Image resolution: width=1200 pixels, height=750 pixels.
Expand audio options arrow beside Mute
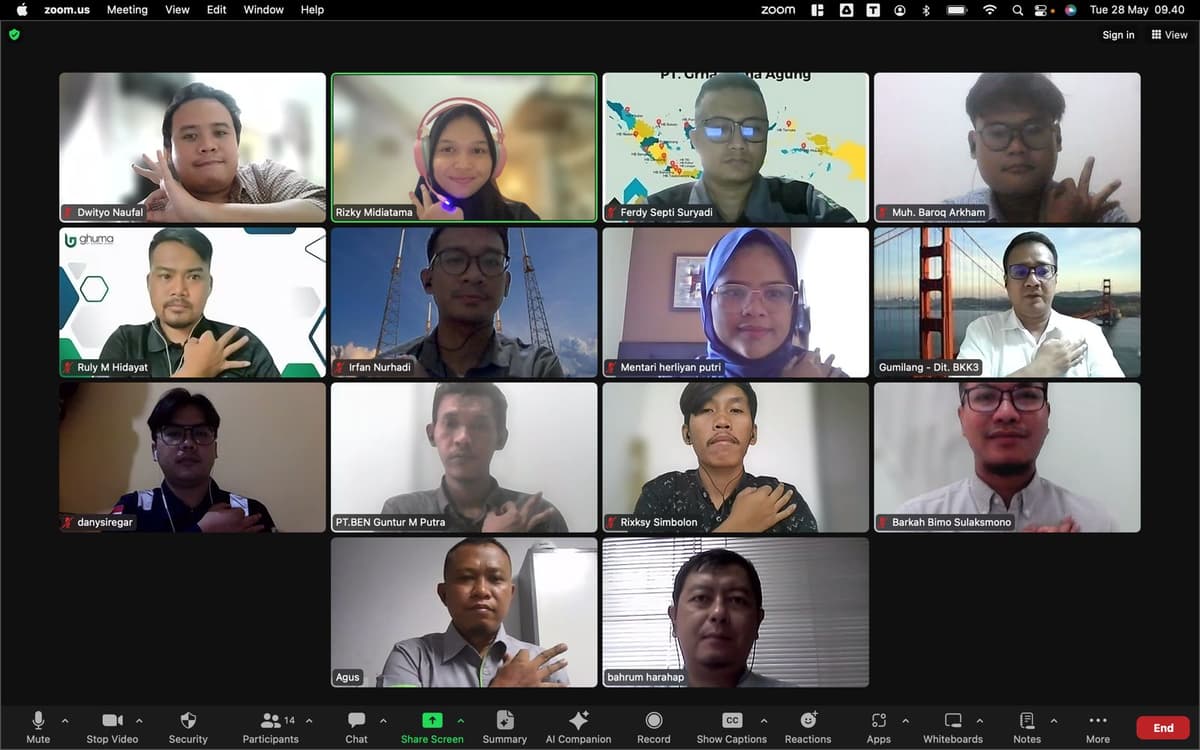pos(65,721)
